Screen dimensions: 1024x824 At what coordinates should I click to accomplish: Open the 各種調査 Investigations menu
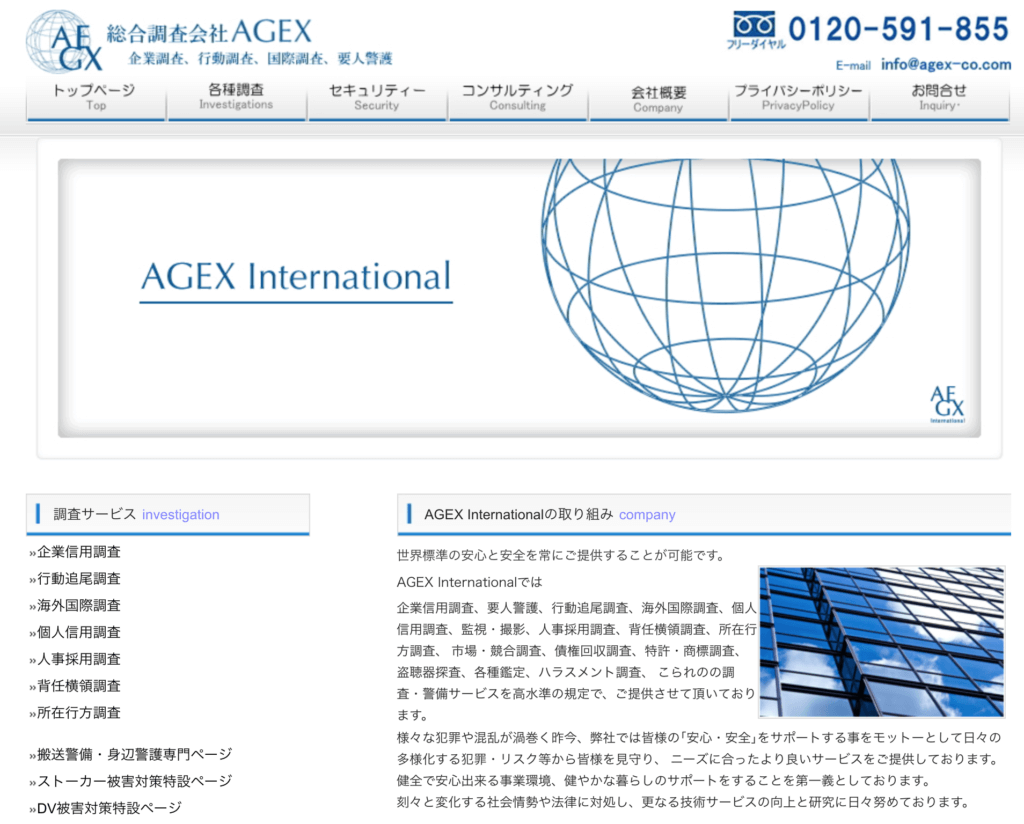[236, 97]
